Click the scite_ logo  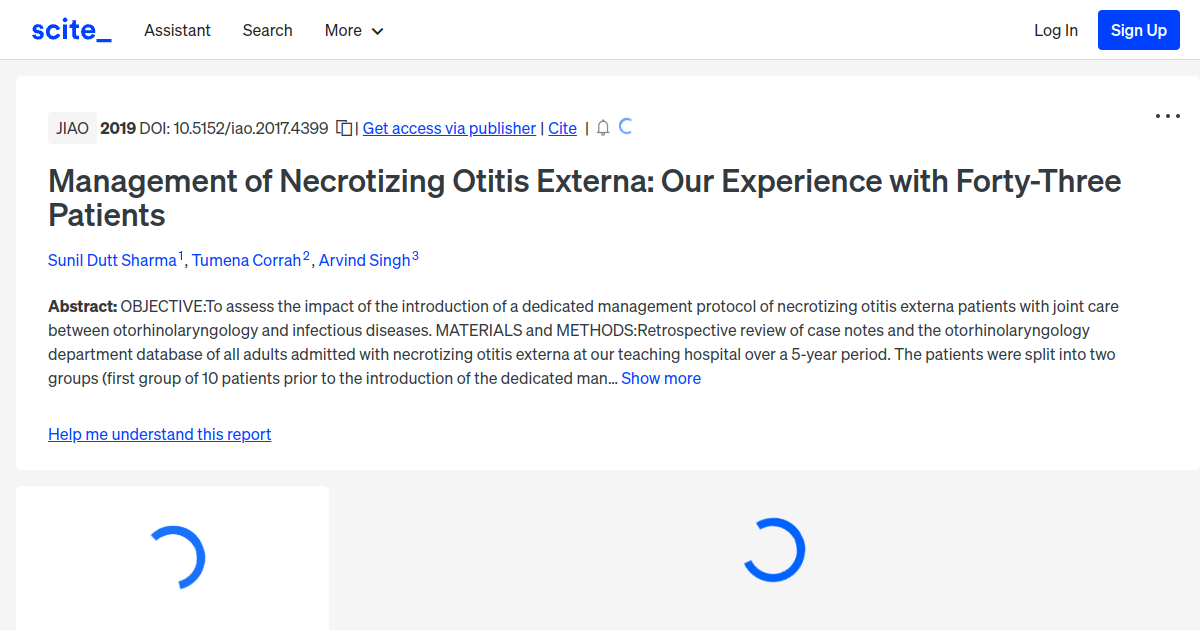[x=70, y=29]
